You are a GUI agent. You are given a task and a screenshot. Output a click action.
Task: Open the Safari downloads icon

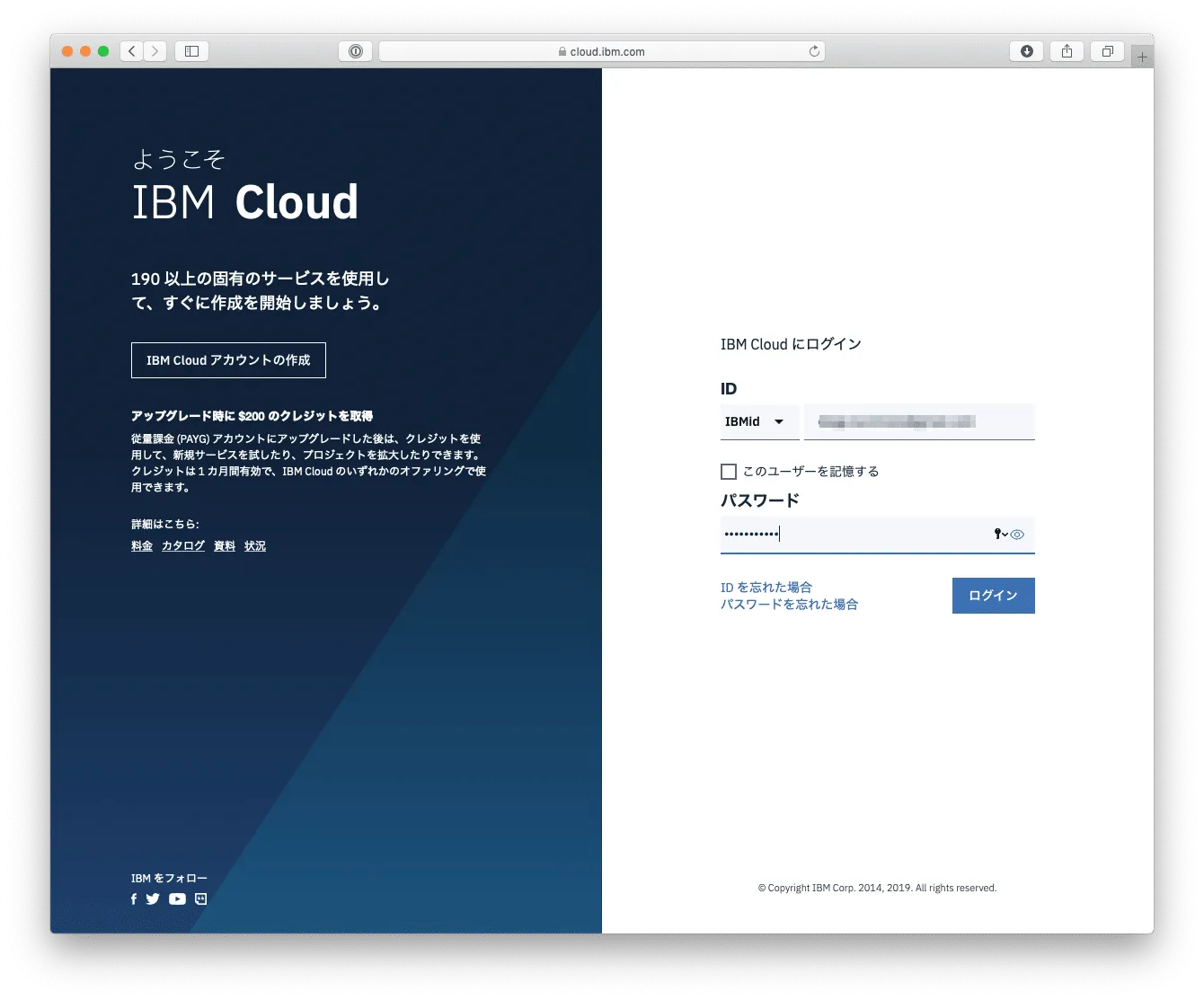pos(1026,51)
